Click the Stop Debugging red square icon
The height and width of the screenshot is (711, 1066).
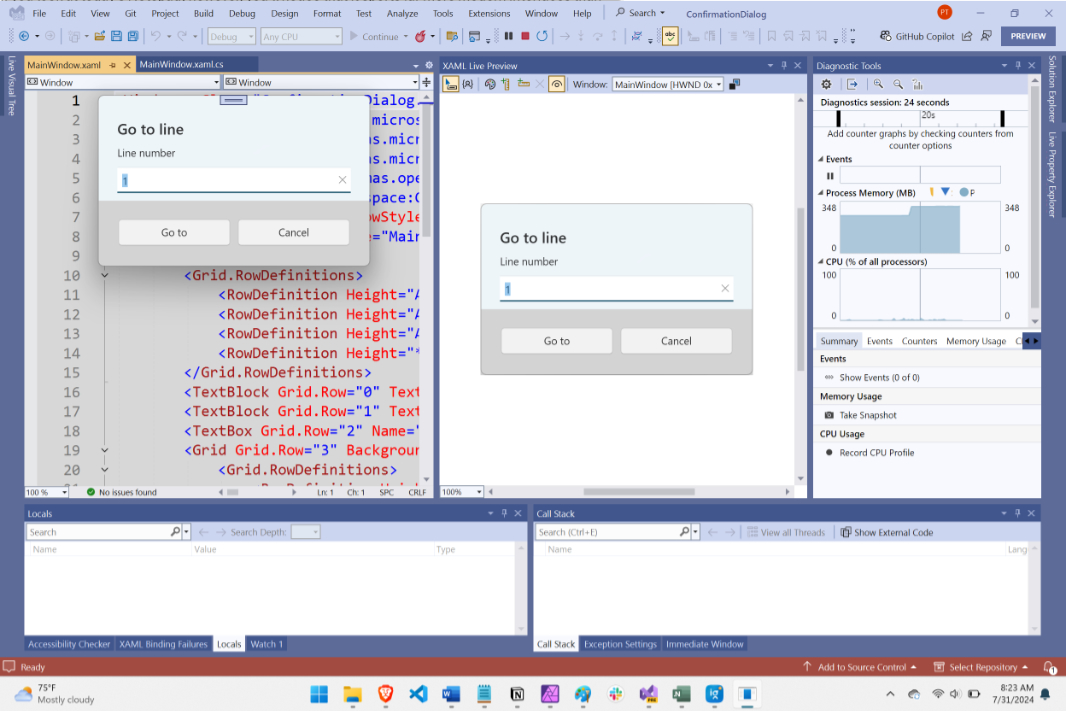(x=525, y=36)
